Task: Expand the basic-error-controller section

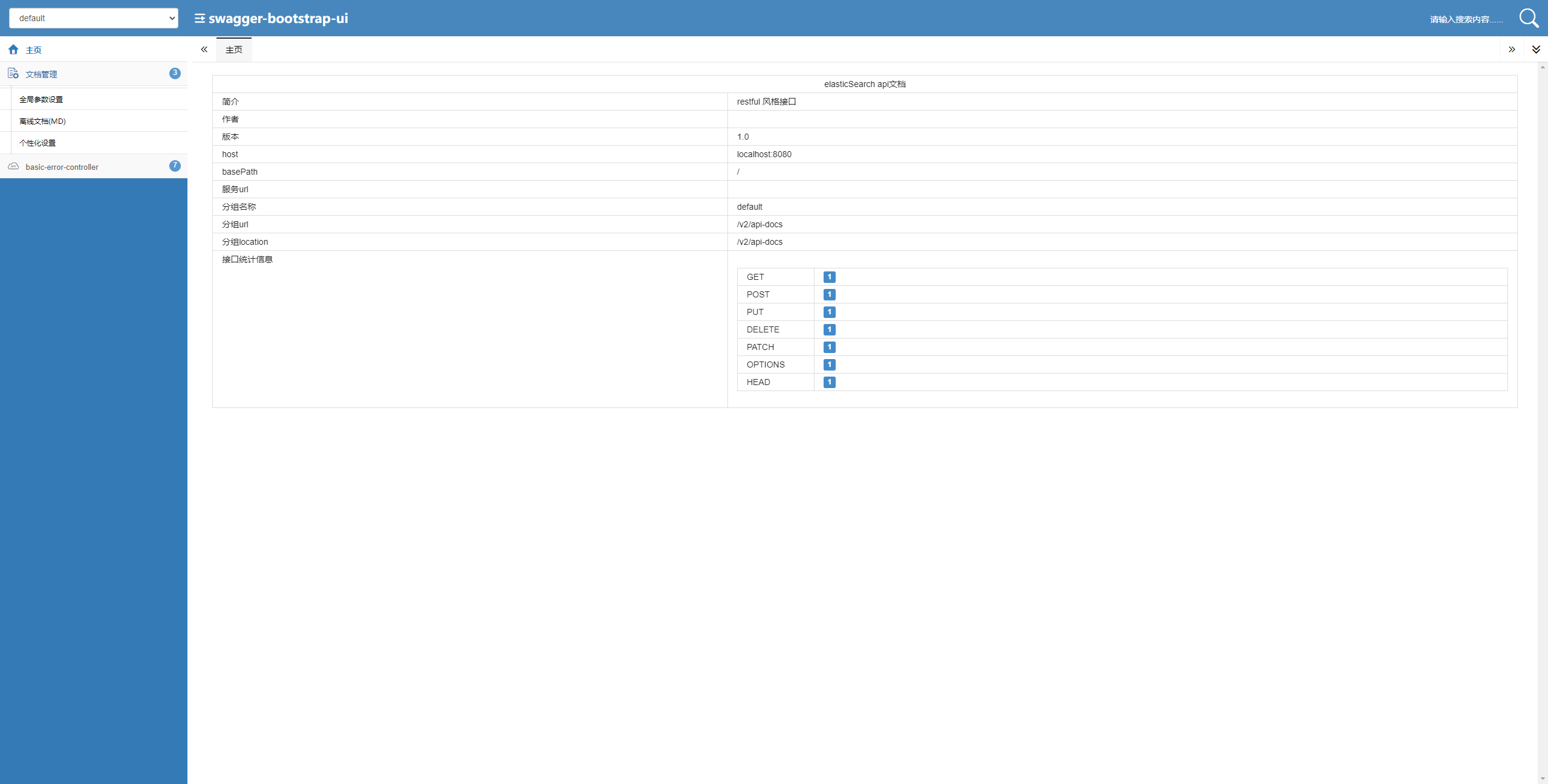Action: (x=62, y=167)
